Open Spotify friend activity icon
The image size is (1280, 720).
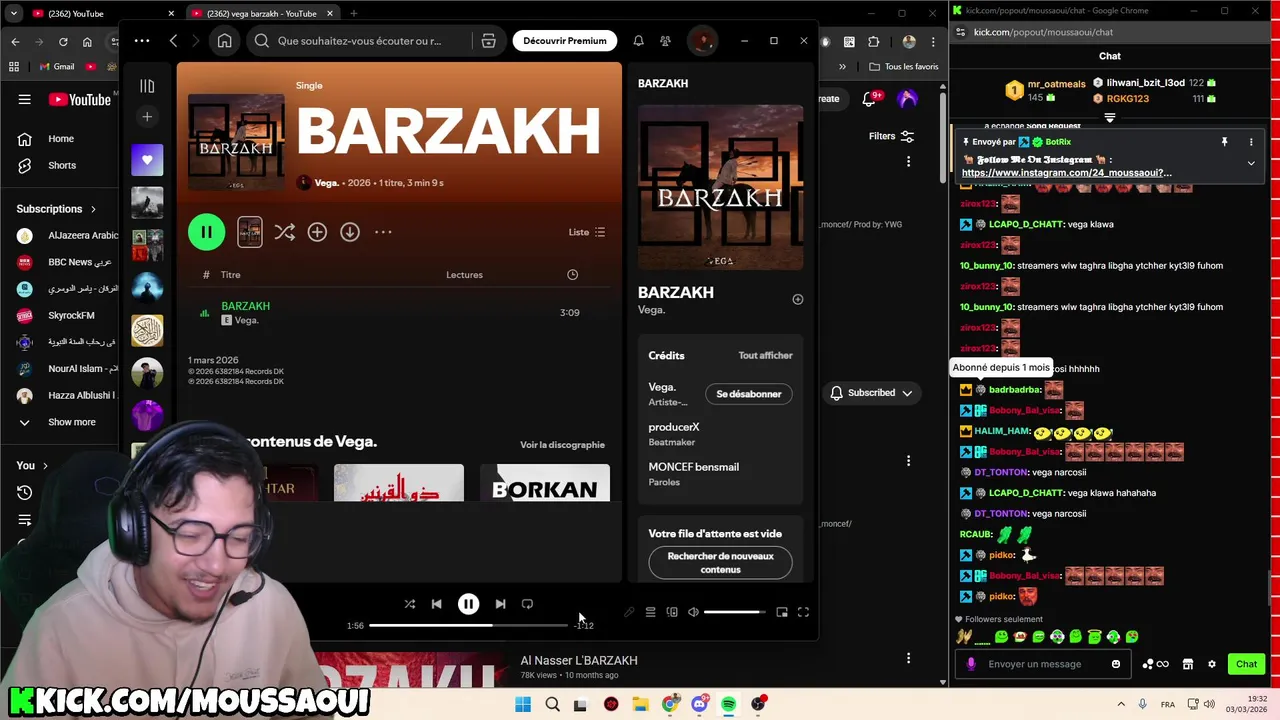point(665,41)
